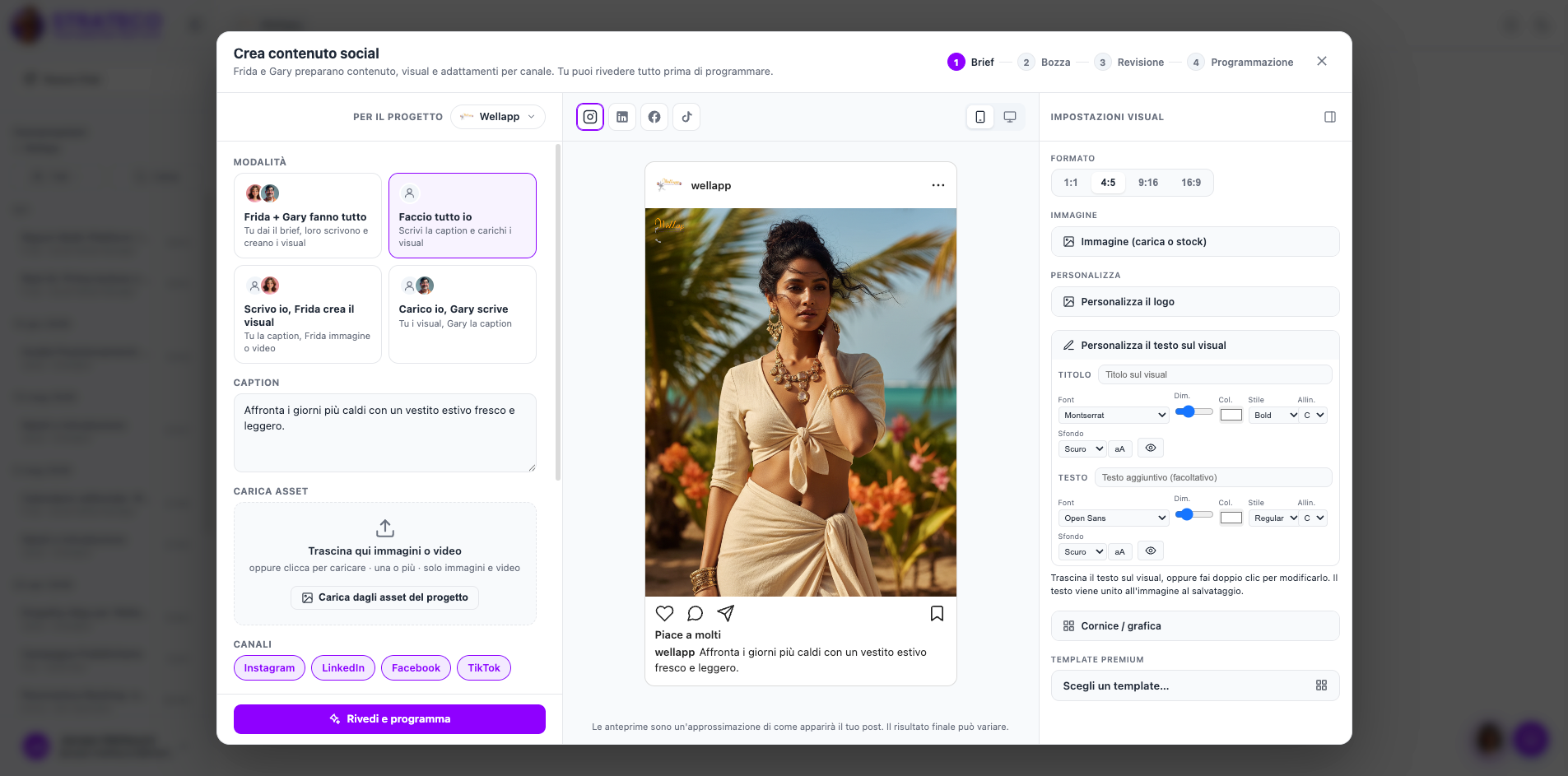The width and height of the screenshot is (1568, 776).
Task: Toggle the Instagram channel chip
Action: pos(269,668)
